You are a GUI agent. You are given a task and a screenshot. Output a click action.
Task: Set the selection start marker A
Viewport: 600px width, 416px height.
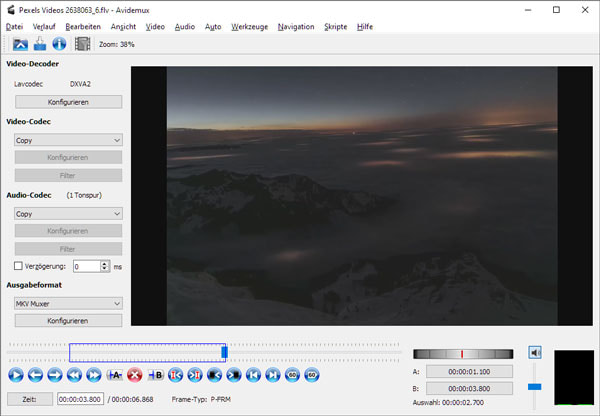tap(115, 375)
